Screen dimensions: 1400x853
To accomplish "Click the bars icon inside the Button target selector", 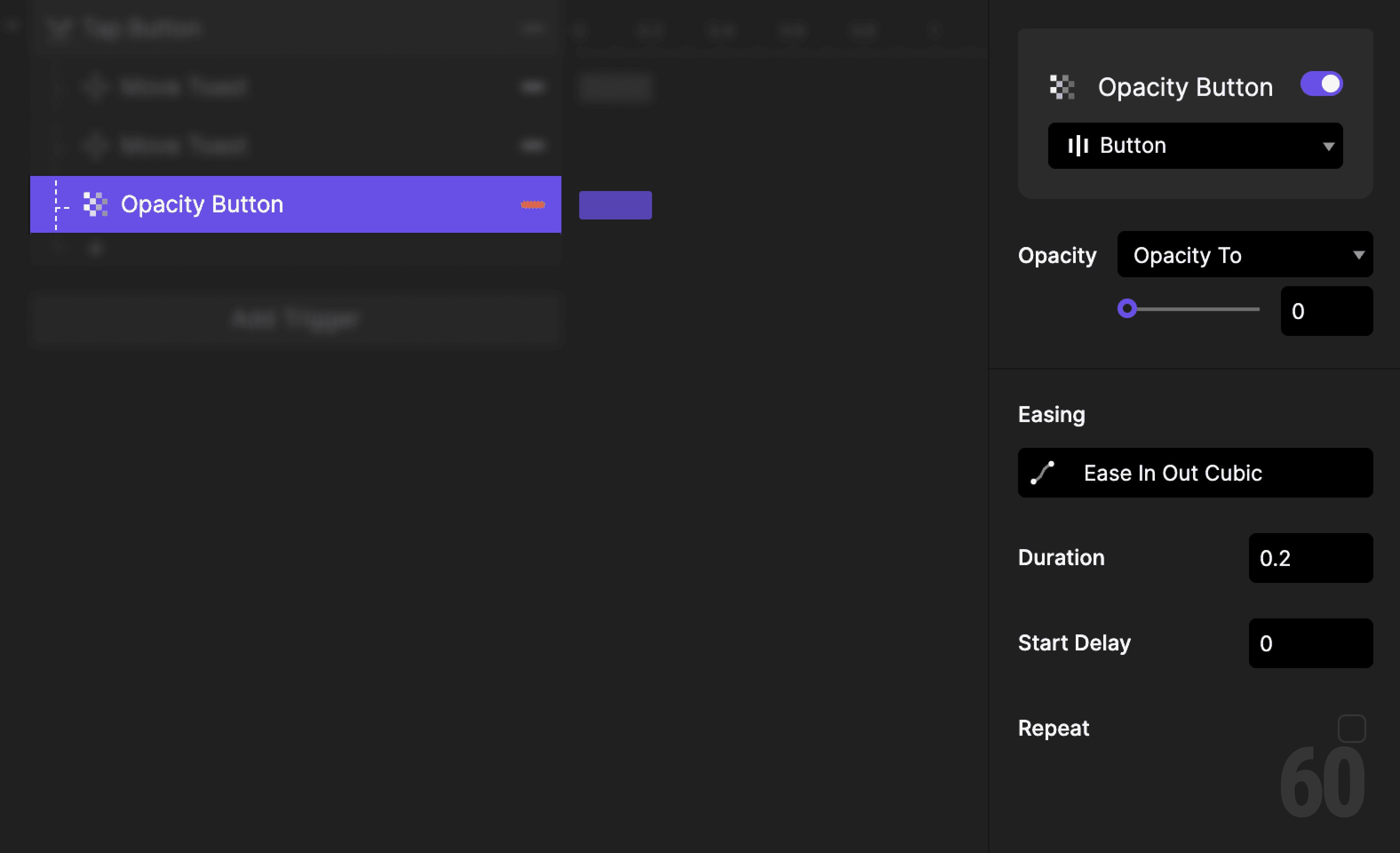I will (x=1078, y=145).
